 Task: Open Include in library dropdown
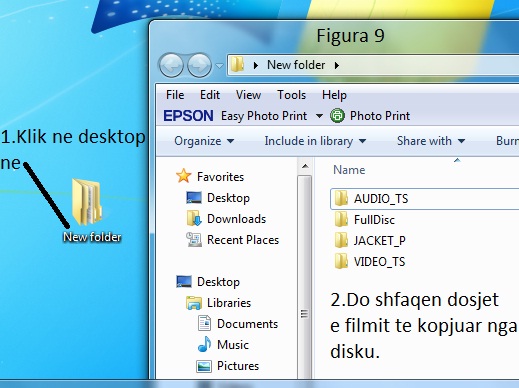(x=315, y=141)
